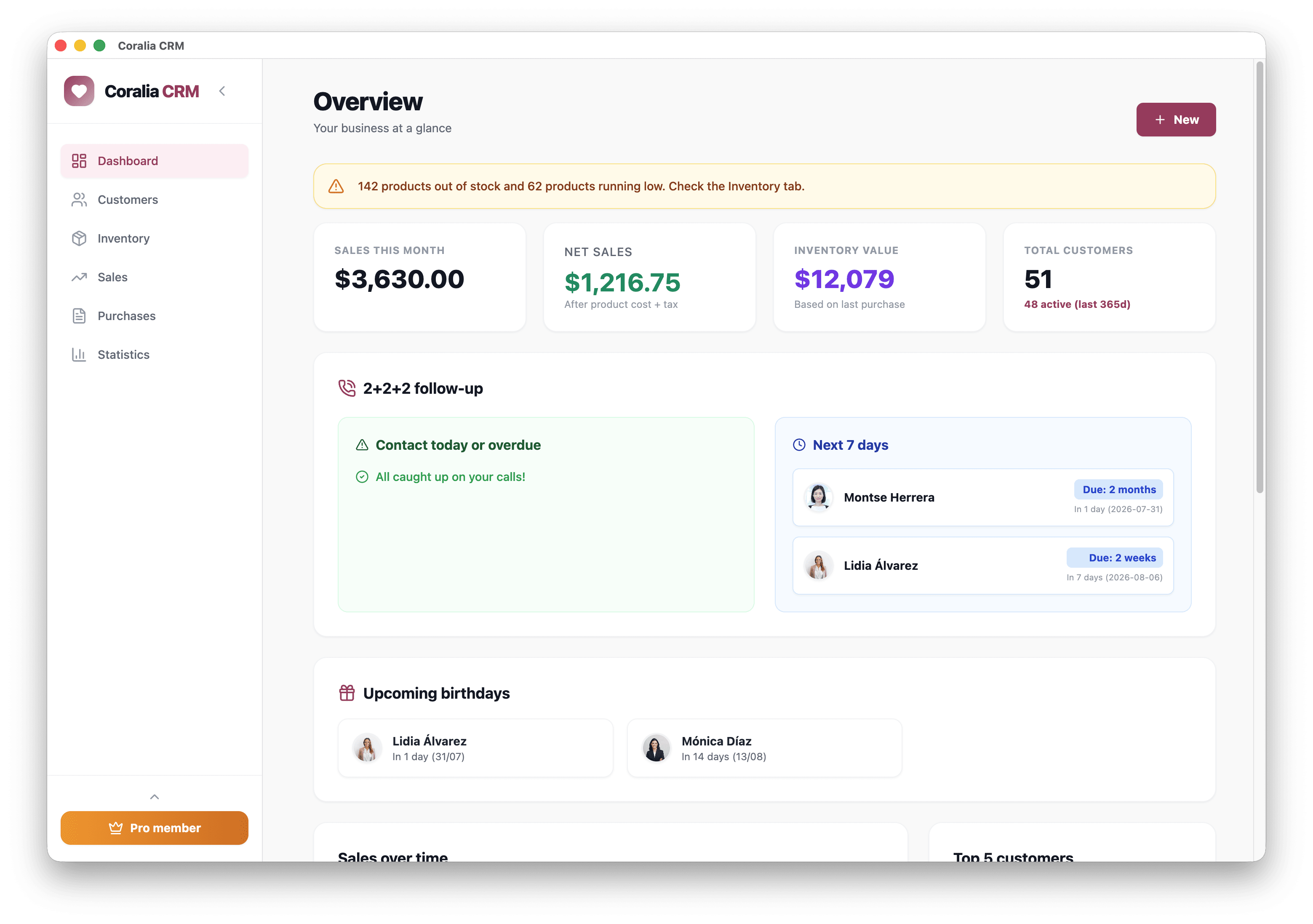
Task: Open the Inventory page
Action: [x=155, y=238]
